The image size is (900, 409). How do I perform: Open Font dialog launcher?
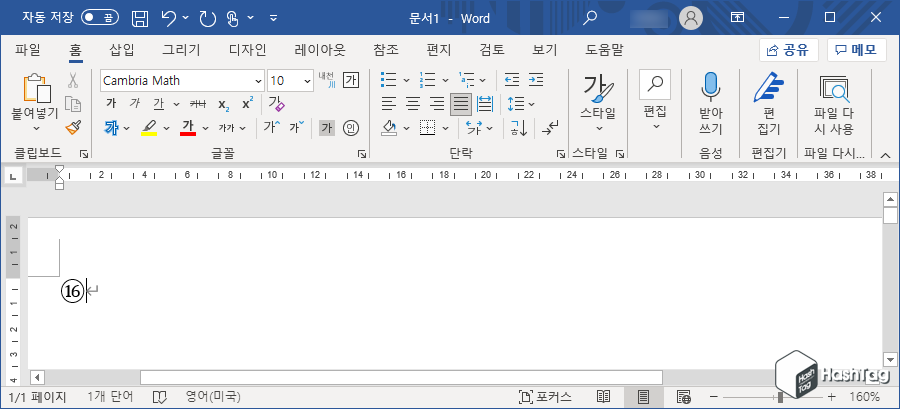[362, 153]
